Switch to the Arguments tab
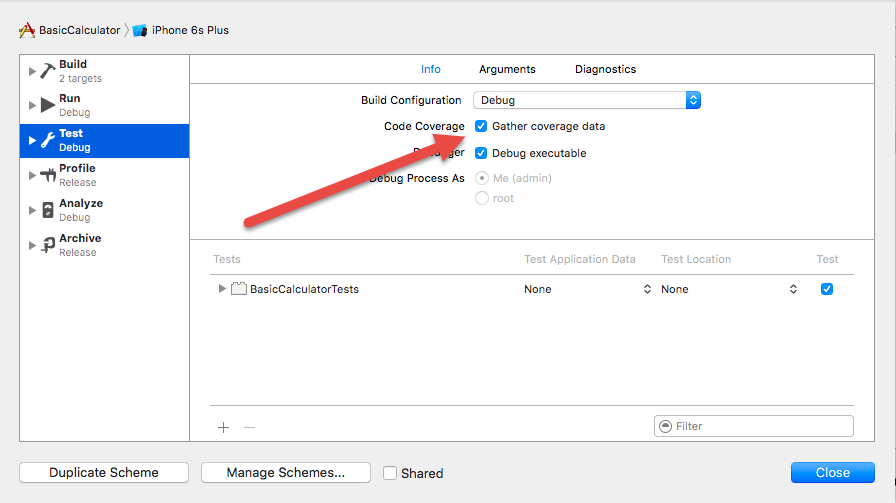The image size is (896, 503). [x=507, y=69]
